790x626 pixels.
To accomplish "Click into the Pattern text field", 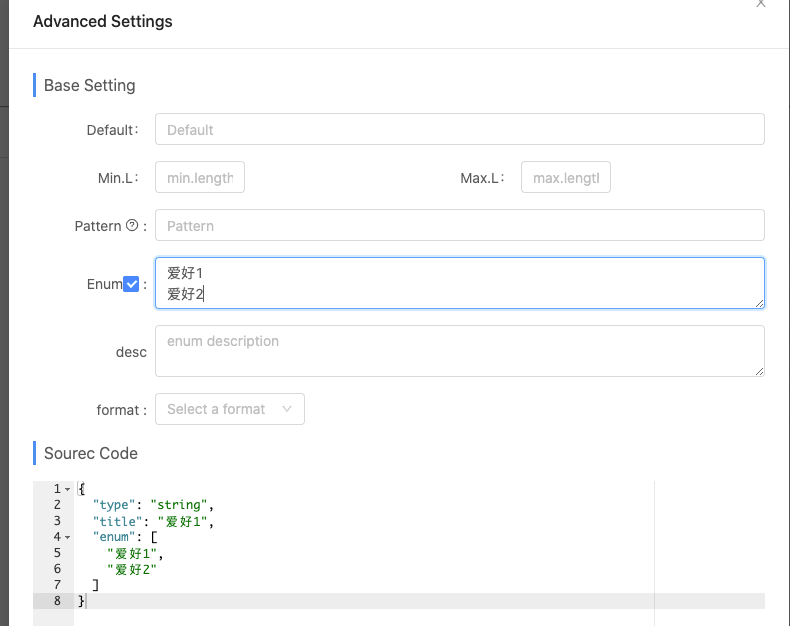I will pos(459,226).
